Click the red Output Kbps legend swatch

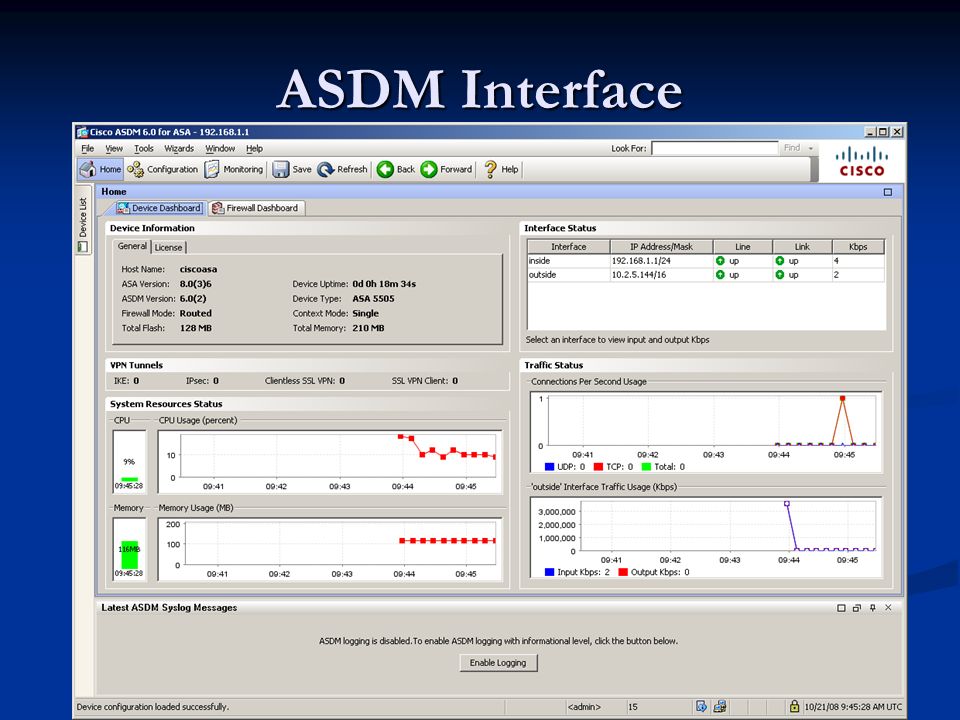(x=623, y=572)
